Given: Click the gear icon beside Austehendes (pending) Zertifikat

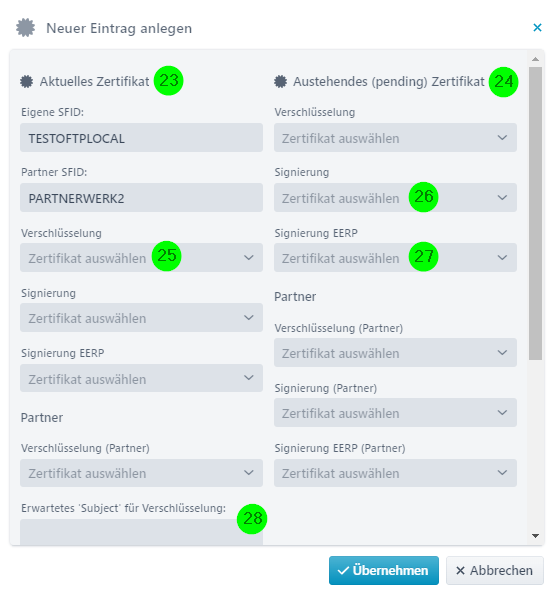Looking at the screenshot, I should (280, 81).
